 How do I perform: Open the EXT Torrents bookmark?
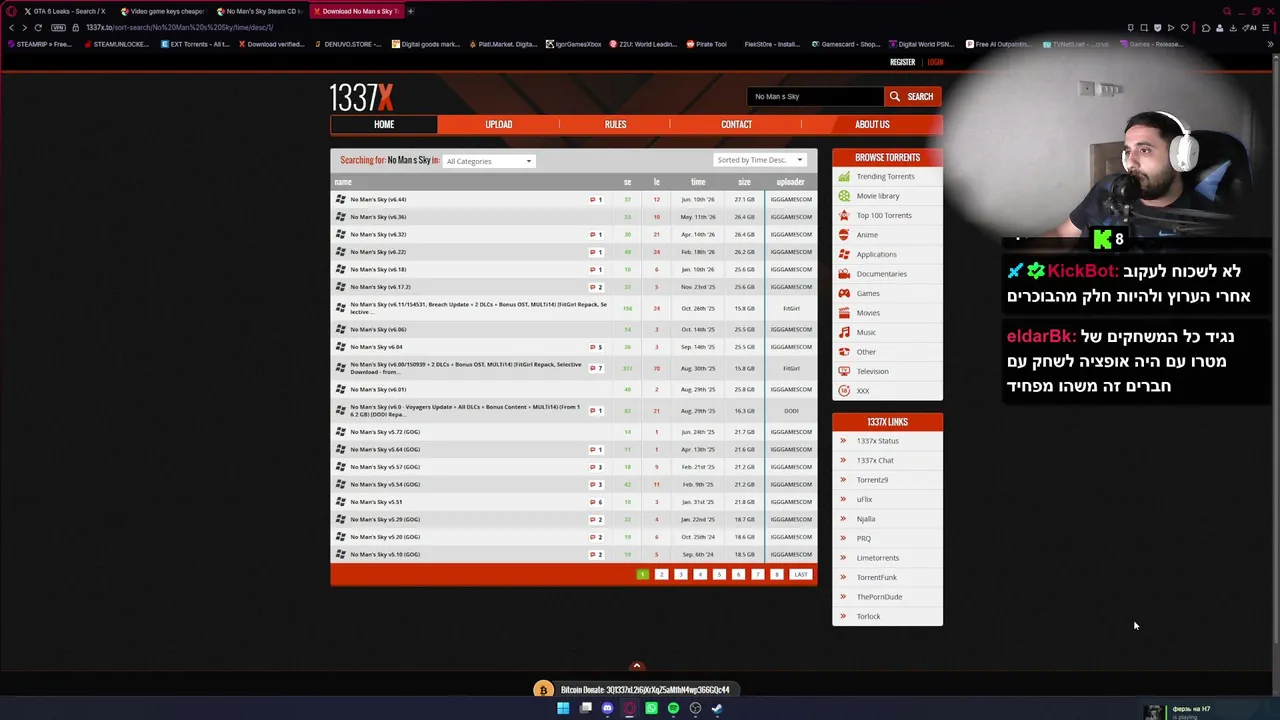pos(196,44)
